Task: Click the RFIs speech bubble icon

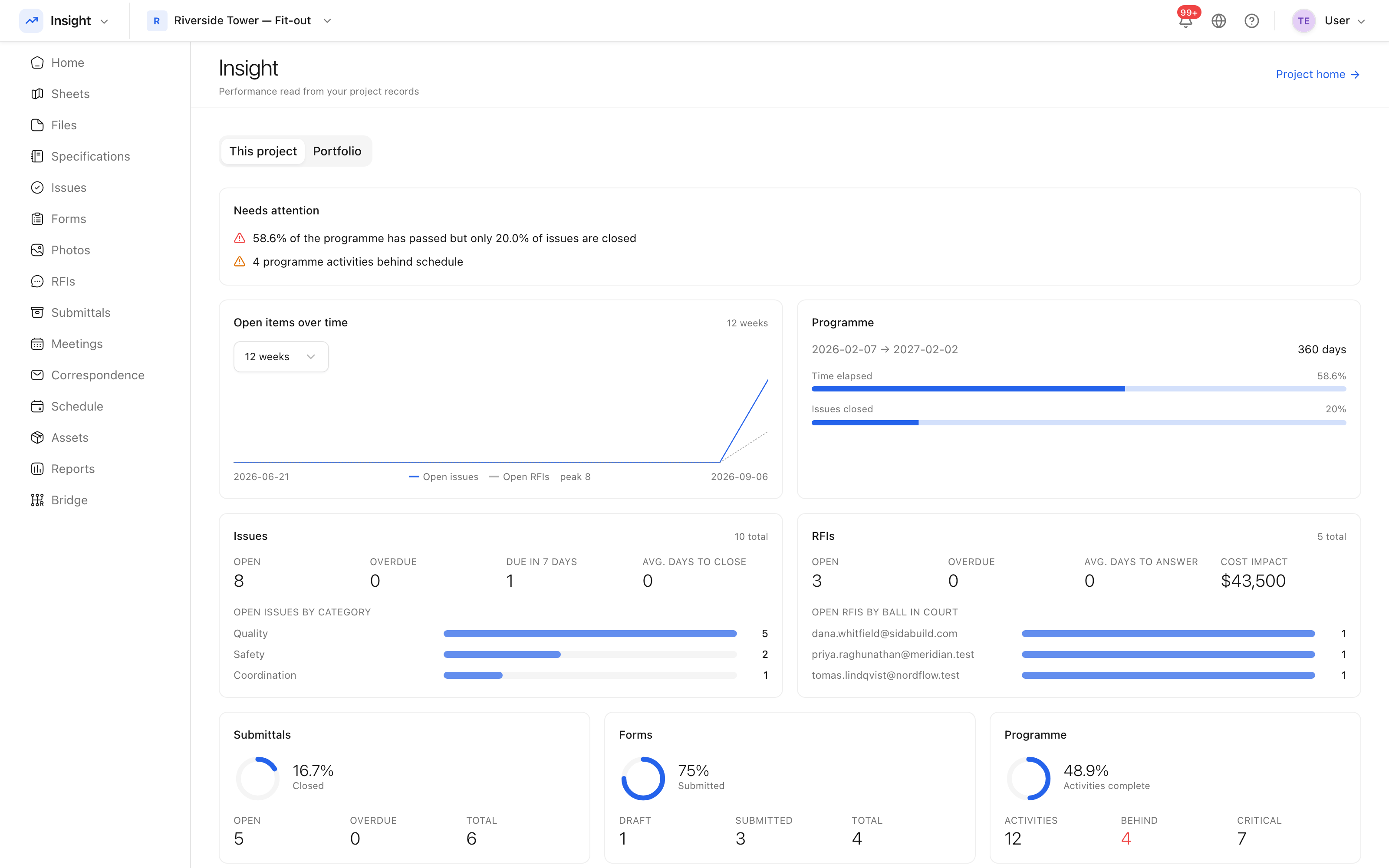Action: point(37,281)
